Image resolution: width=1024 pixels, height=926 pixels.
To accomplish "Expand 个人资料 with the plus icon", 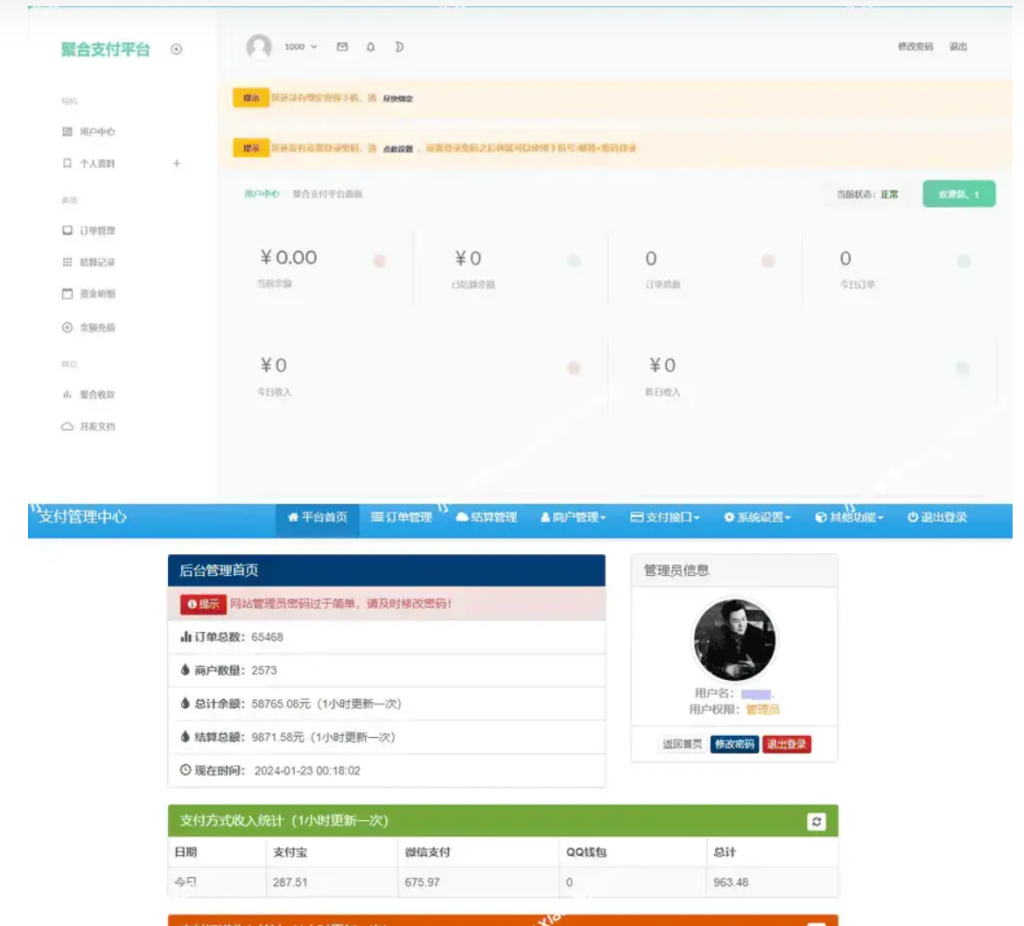I will pyautogui.click(x=177, y=163).
